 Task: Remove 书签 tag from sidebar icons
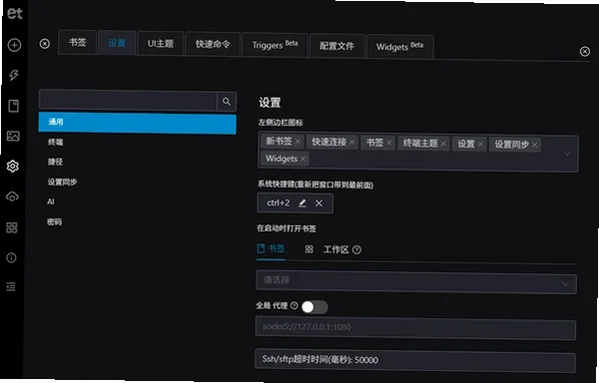coord(389,143)
